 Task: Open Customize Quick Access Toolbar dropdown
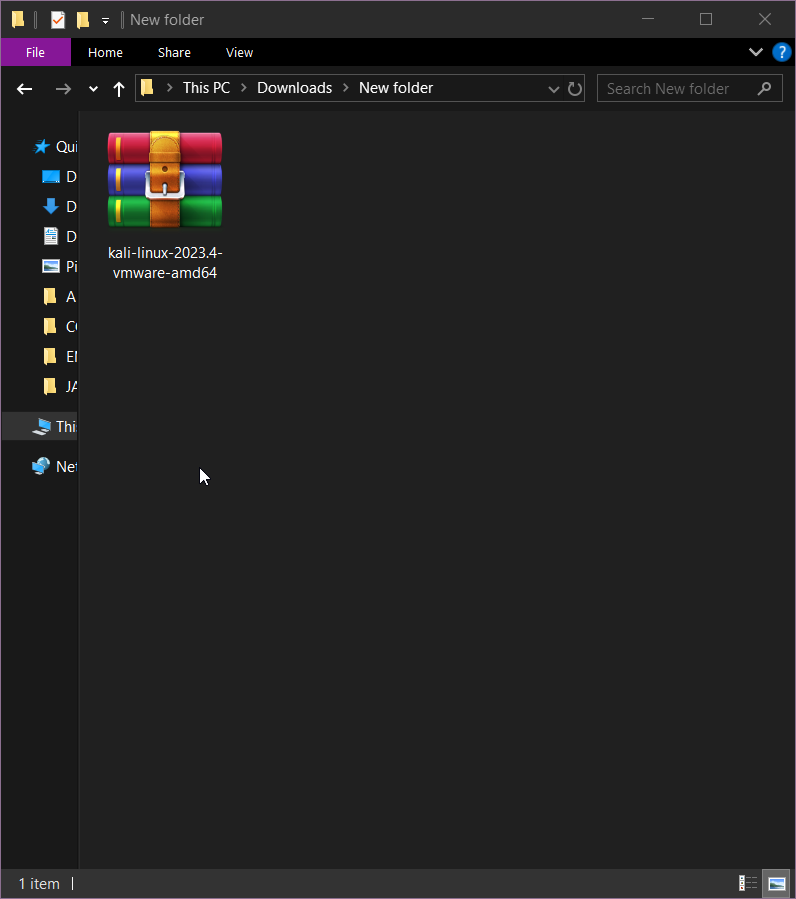105,20
